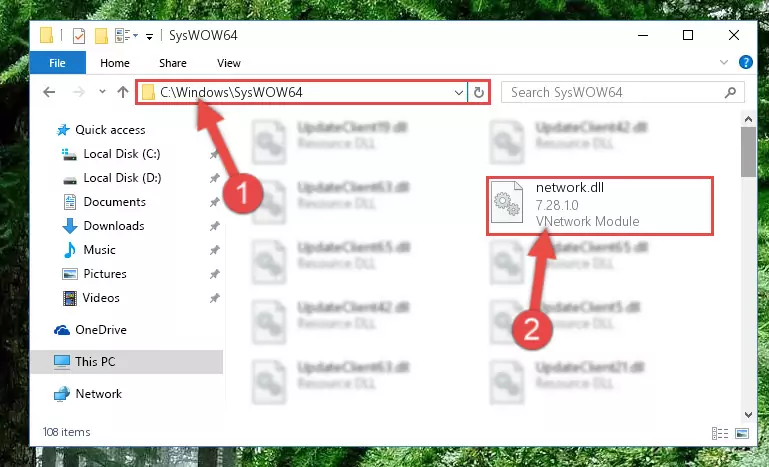769x467 pixels.
Task: Click the New folder quick access icon
Action: [101, 36]
